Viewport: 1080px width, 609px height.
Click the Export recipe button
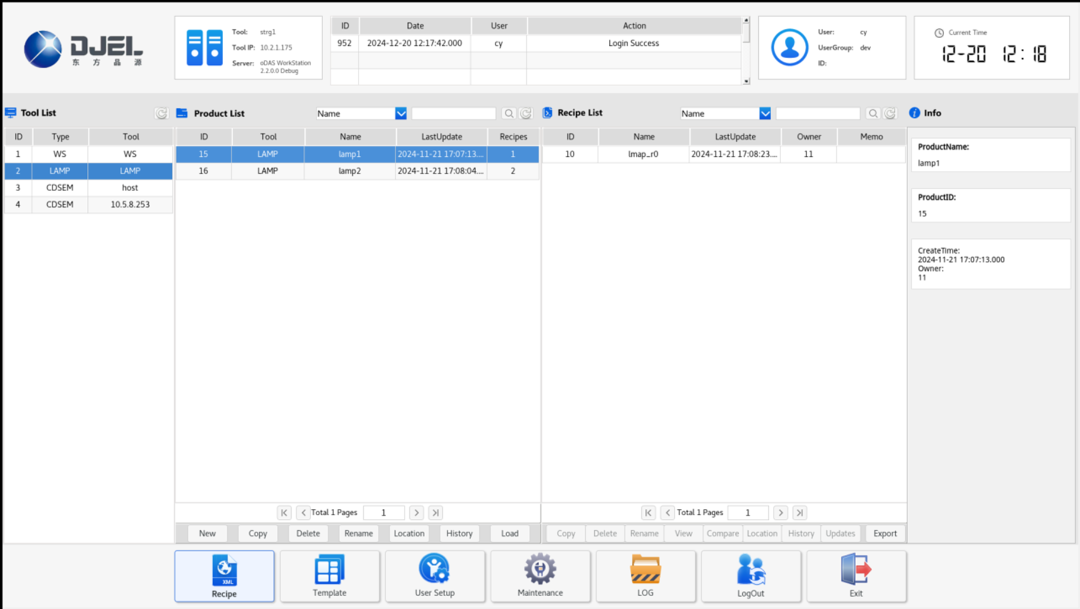(885, 533)
